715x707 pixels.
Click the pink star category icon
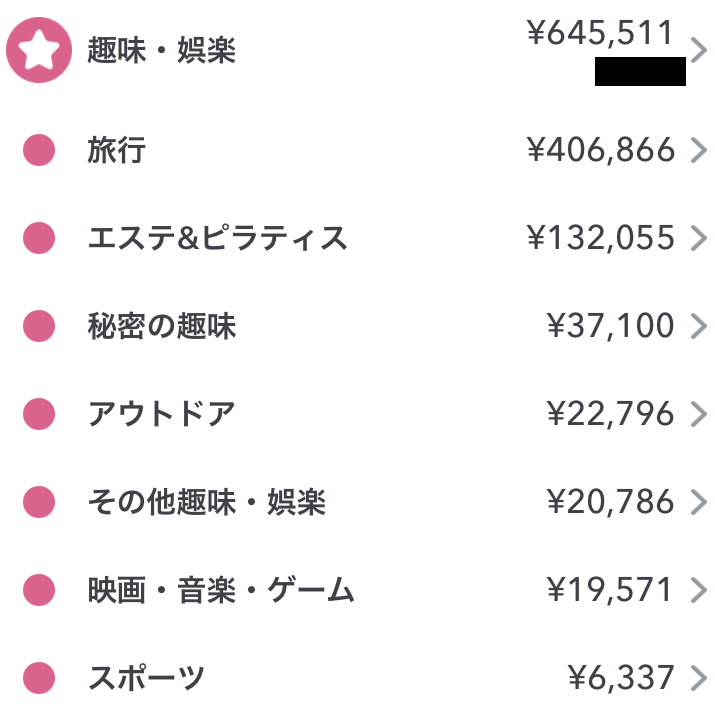[x=39, y=50]
